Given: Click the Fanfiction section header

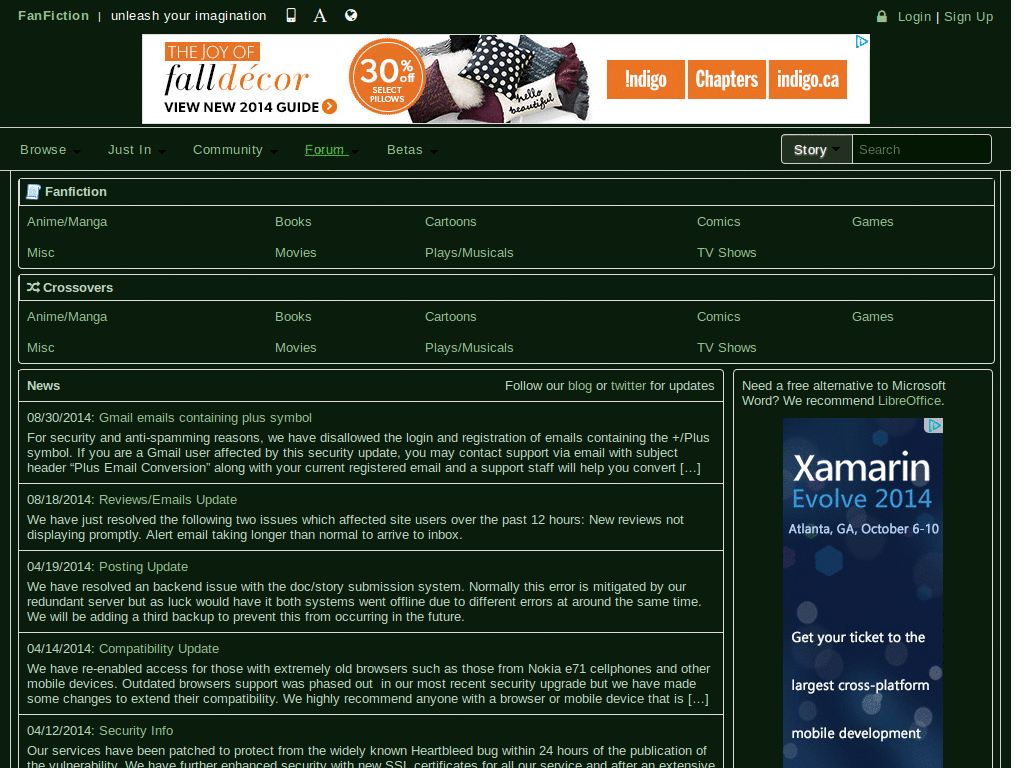Looking at the screenshot, I should 506,192.
